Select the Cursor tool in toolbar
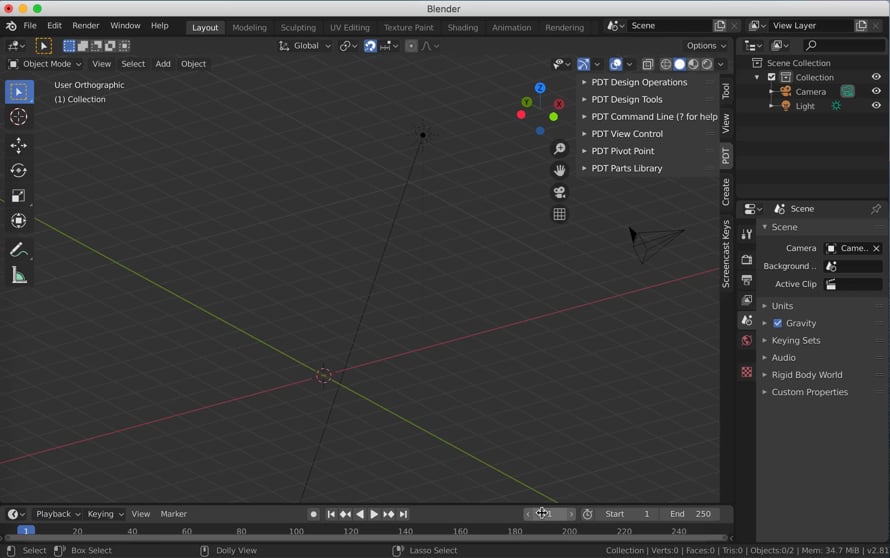 tap(18, 117)
